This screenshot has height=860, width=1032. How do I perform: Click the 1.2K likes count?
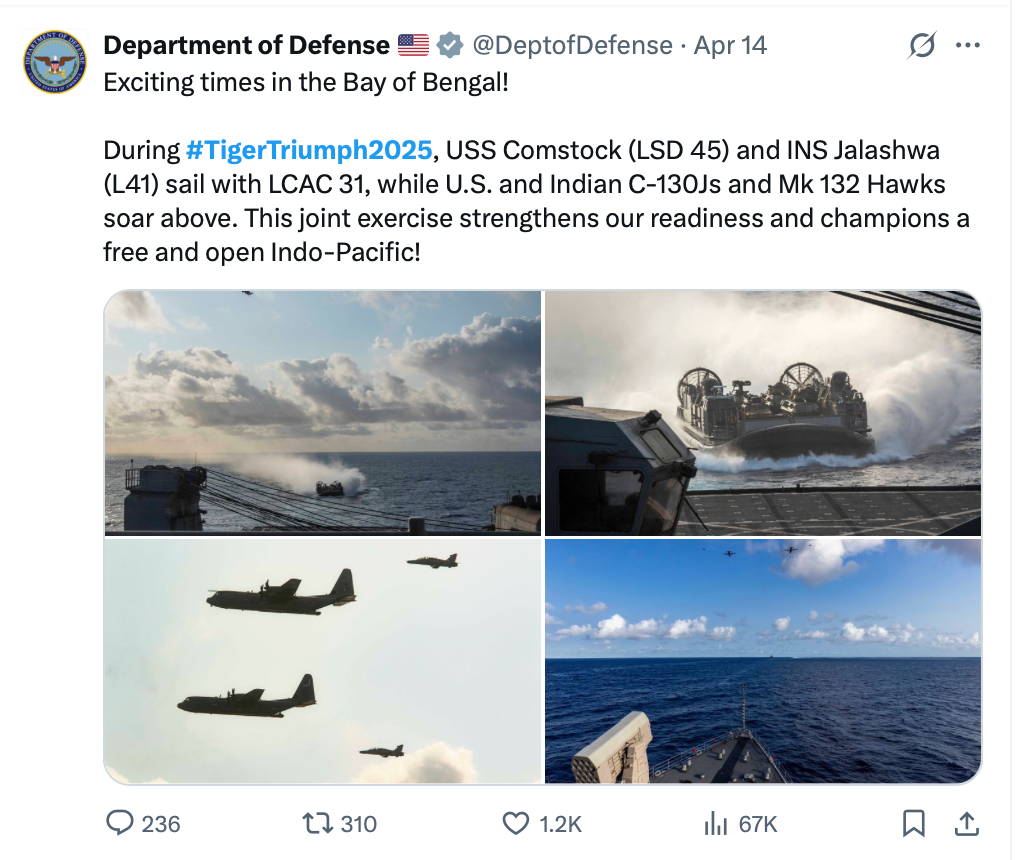click(x=560, y=824)
